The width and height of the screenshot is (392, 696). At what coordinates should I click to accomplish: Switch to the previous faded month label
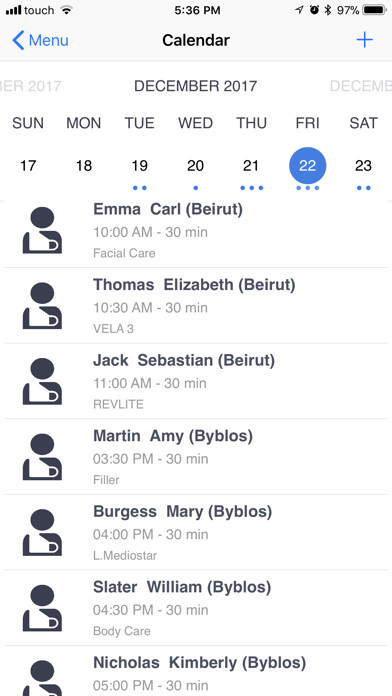pyautogui.click(x=30, y=86)
